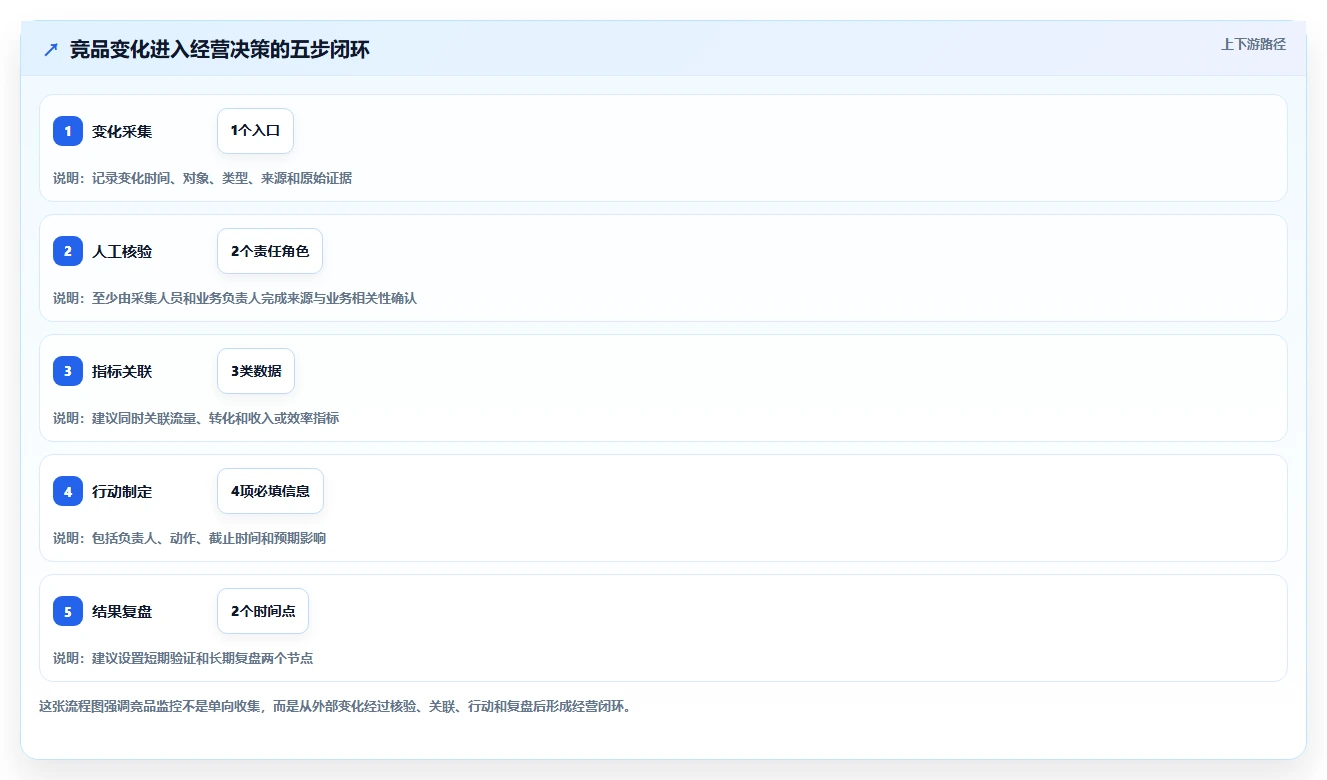This screenshot has height=780, width=1327.
Task: Click step number 4 badge
Action: [x=68, y=491]
